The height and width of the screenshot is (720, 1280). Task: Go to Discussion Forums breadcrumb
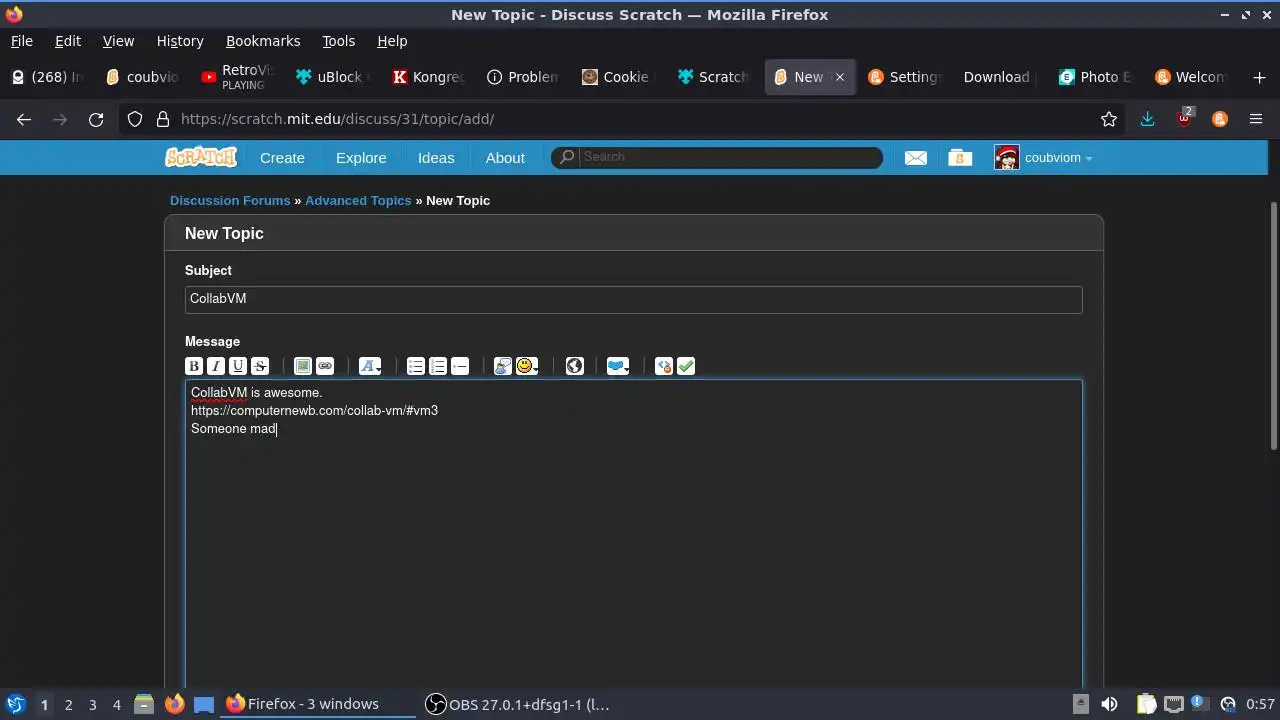point(230,200)
